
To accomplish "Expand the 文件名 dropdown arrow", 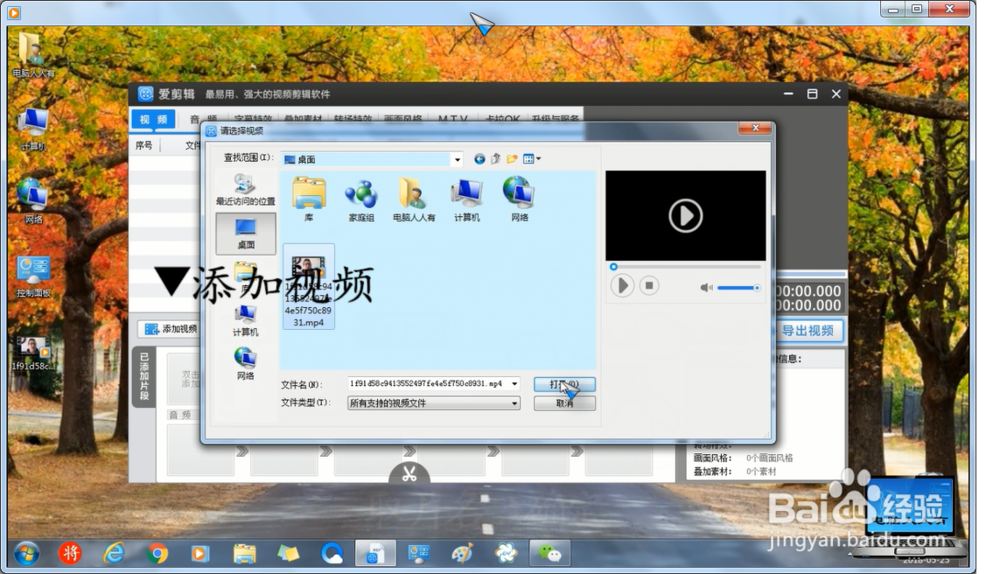I will click(514, 384).
